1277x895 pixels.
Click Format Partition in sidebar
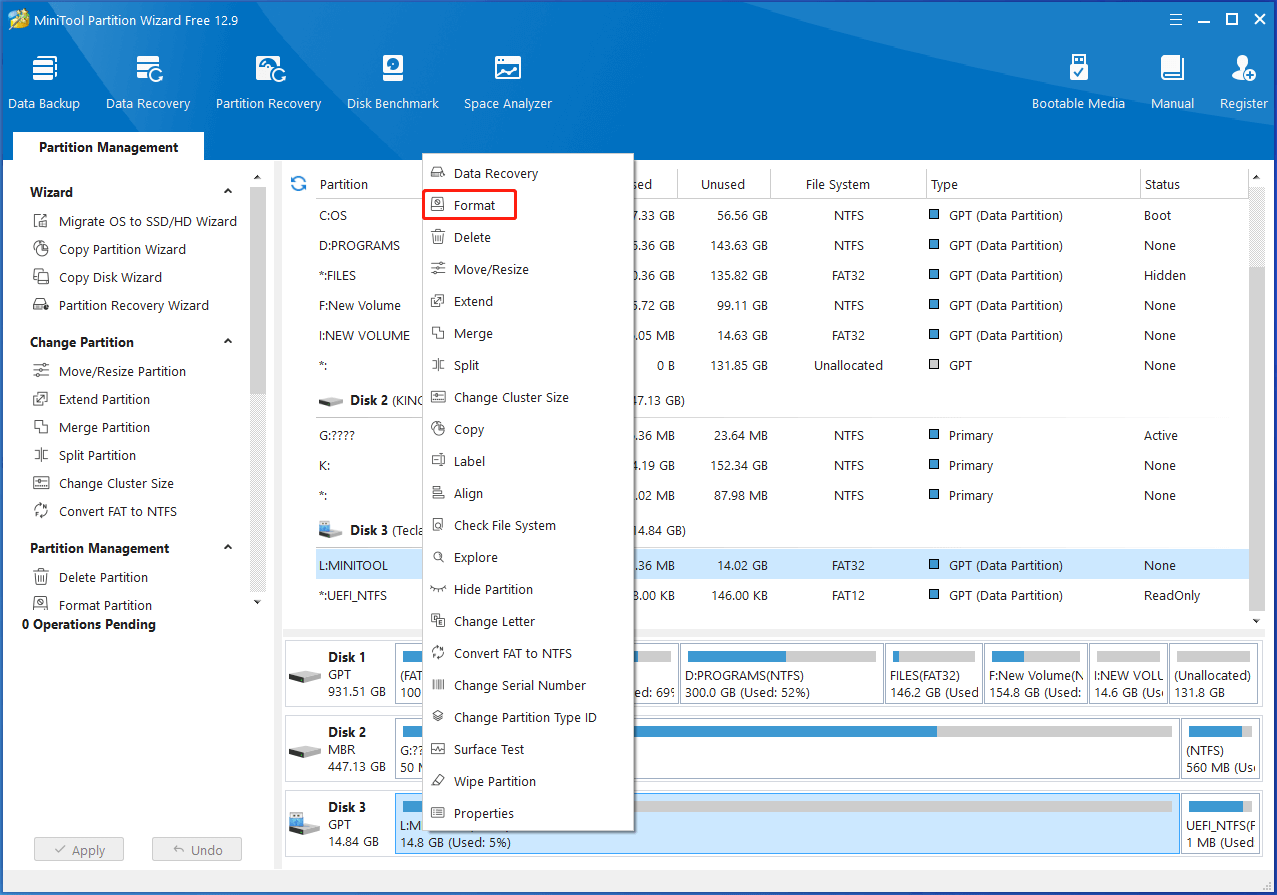pos(93,605)
